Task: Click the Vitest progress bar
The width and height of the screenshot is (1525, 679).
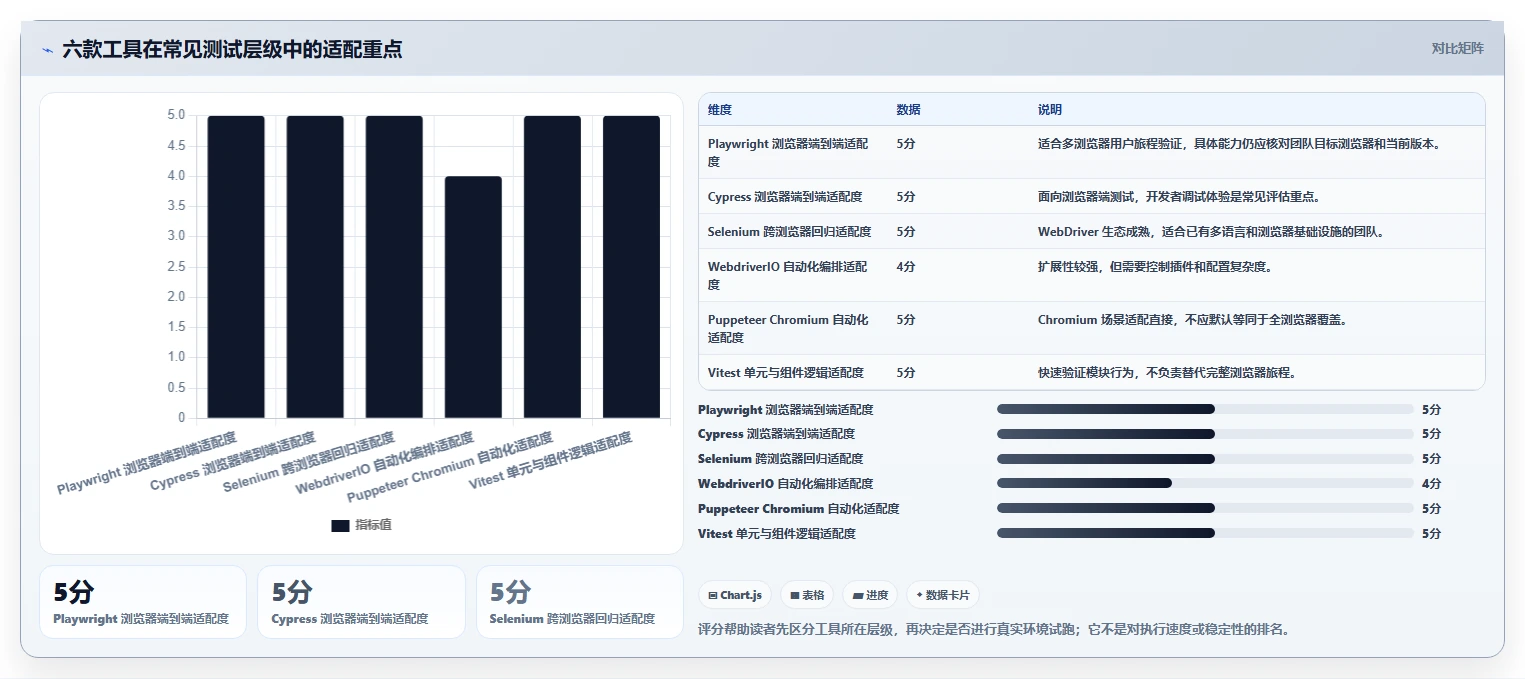Action: point(1205,533)
